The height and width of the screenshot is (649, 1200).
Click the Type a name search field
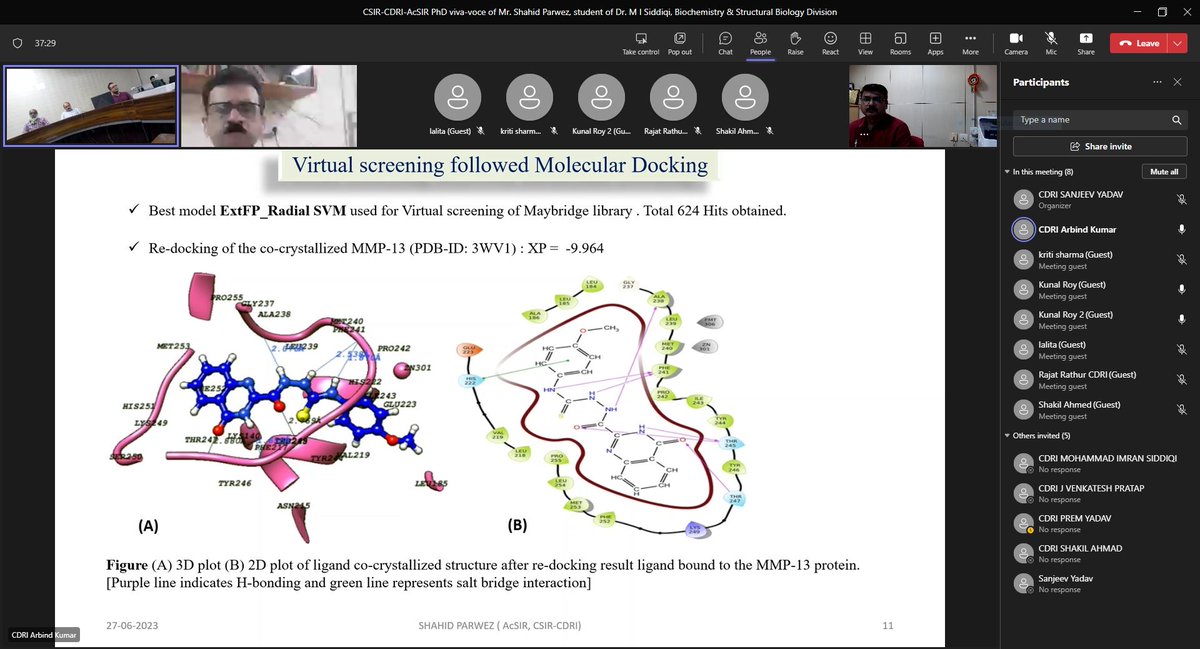click(x=1090, y=119)
